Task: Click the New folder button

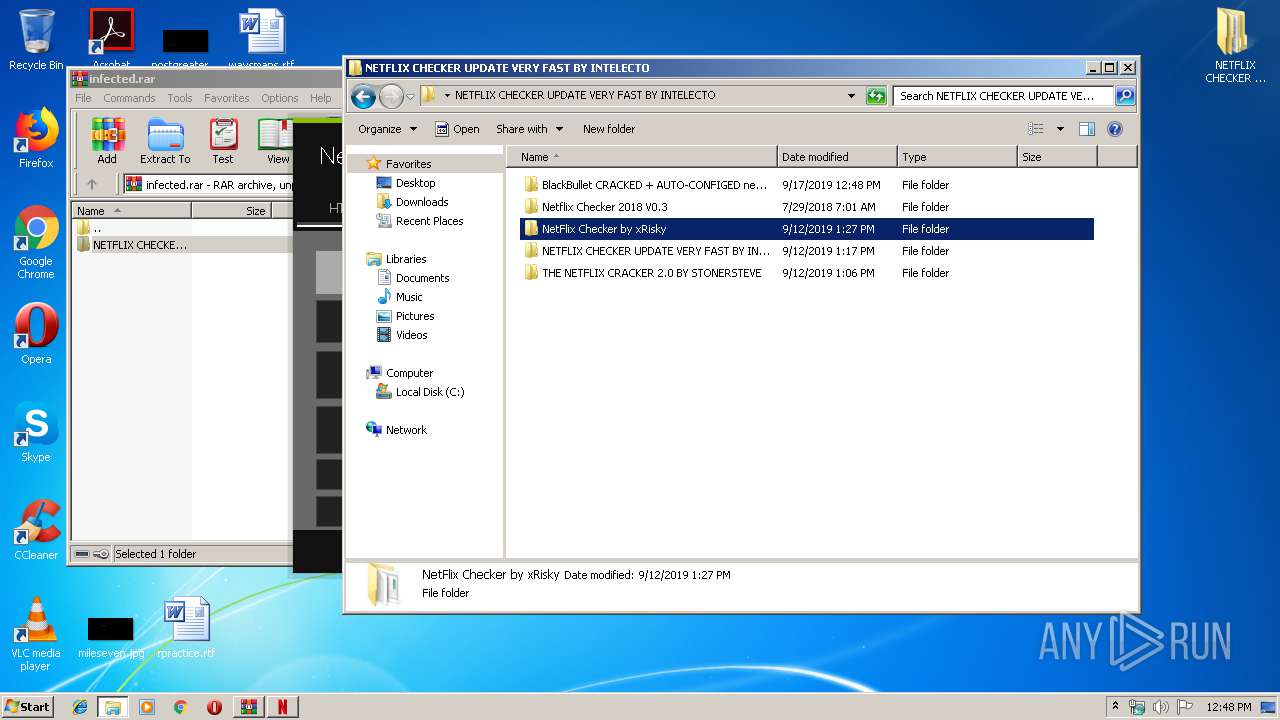Action: click(x=609, y=129)
